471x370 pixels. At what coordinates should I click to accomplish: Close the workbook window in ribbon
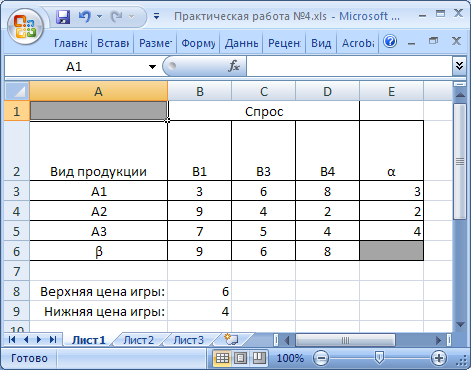(x=456, y=41)
